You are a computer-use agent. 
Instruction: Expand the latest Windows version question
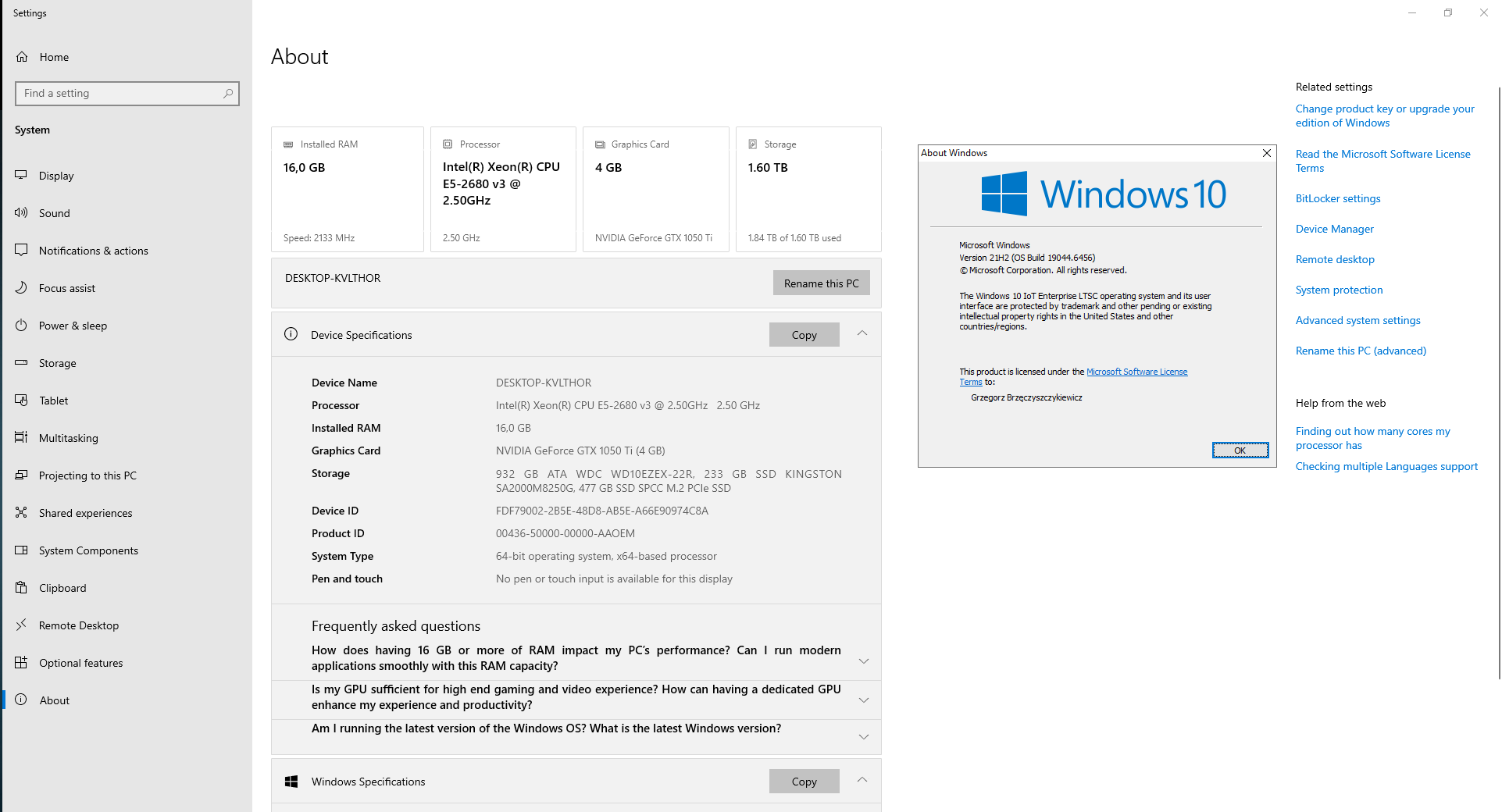point(863,737)
